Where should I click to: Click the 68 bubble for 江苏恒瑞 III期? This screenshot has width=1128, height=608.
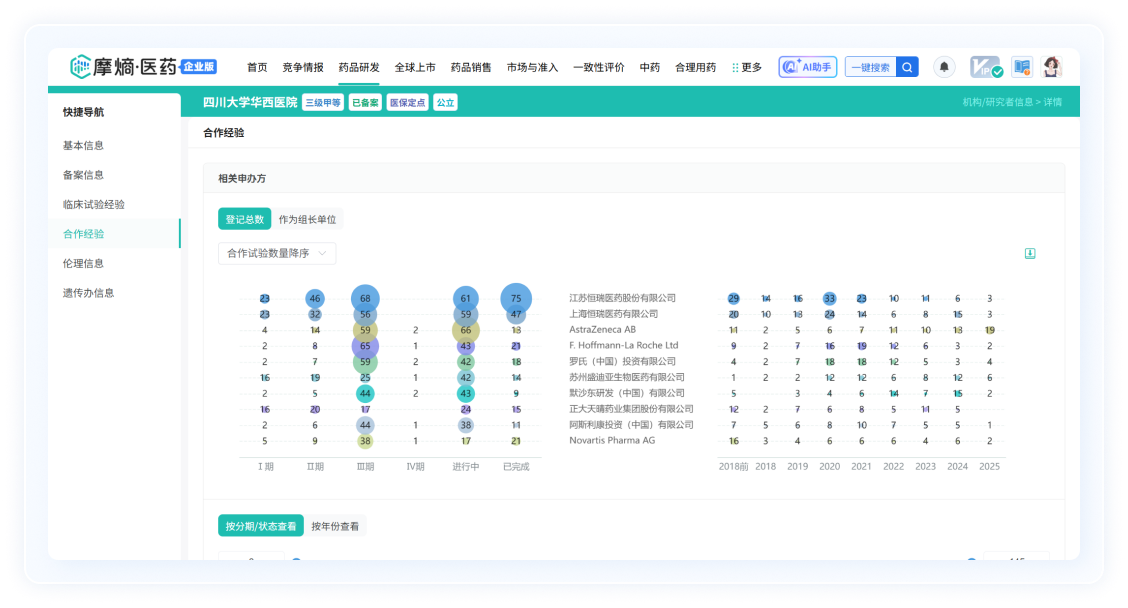pyautogui.click(x=365, y=298)
